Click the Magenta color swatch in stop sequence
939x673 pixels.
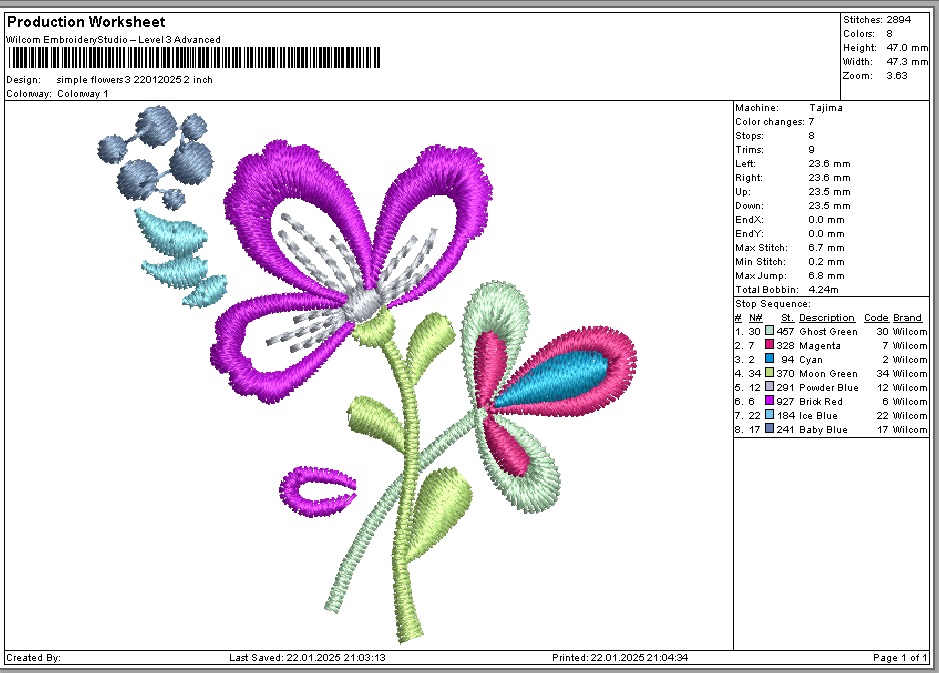[770, 345]
